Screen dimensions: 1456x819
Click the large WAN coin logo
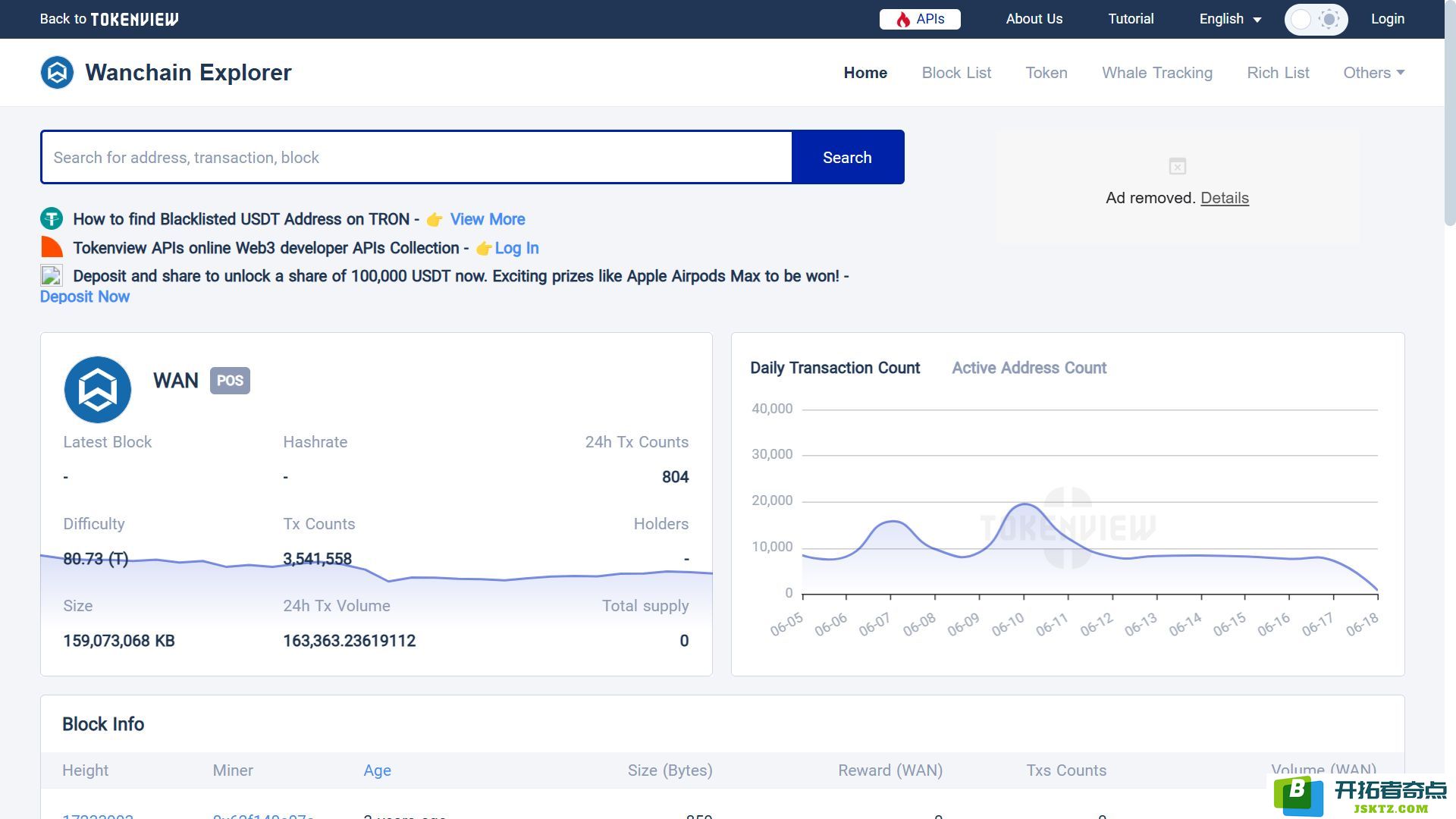point(98,390)
